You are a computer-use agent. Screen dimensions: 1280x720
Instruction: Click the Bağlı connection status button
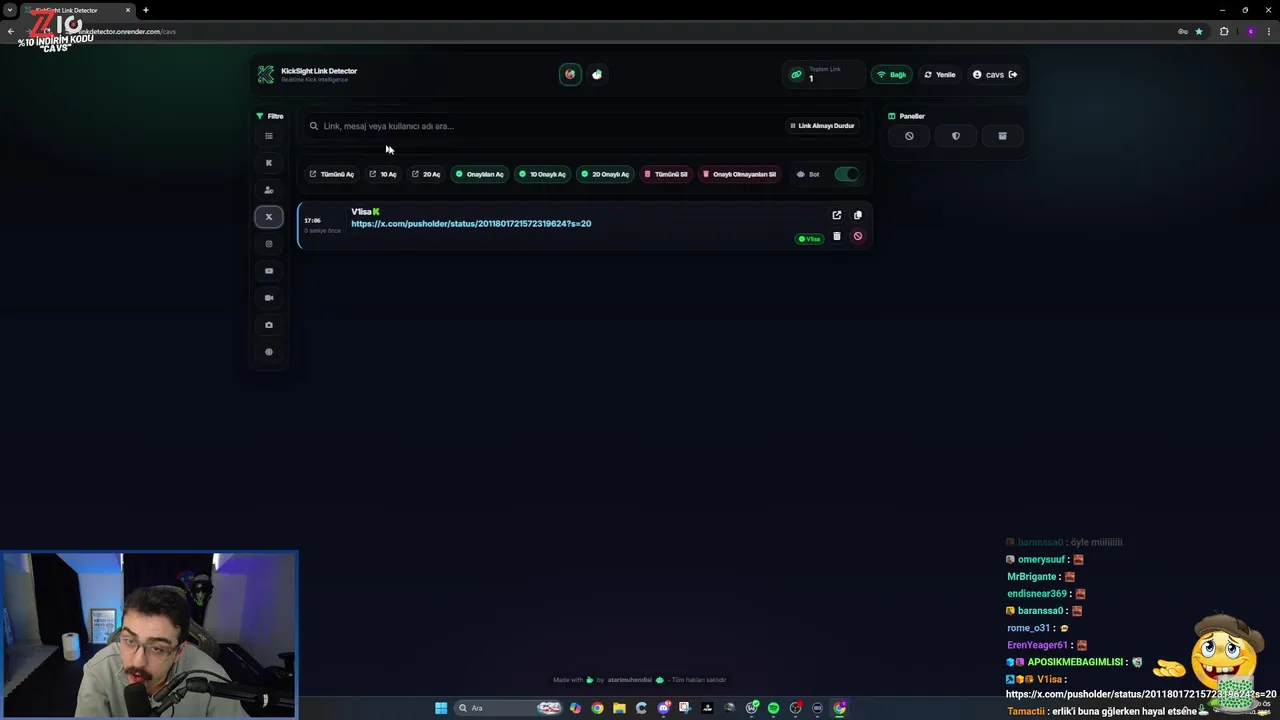[x=892, y=75]
